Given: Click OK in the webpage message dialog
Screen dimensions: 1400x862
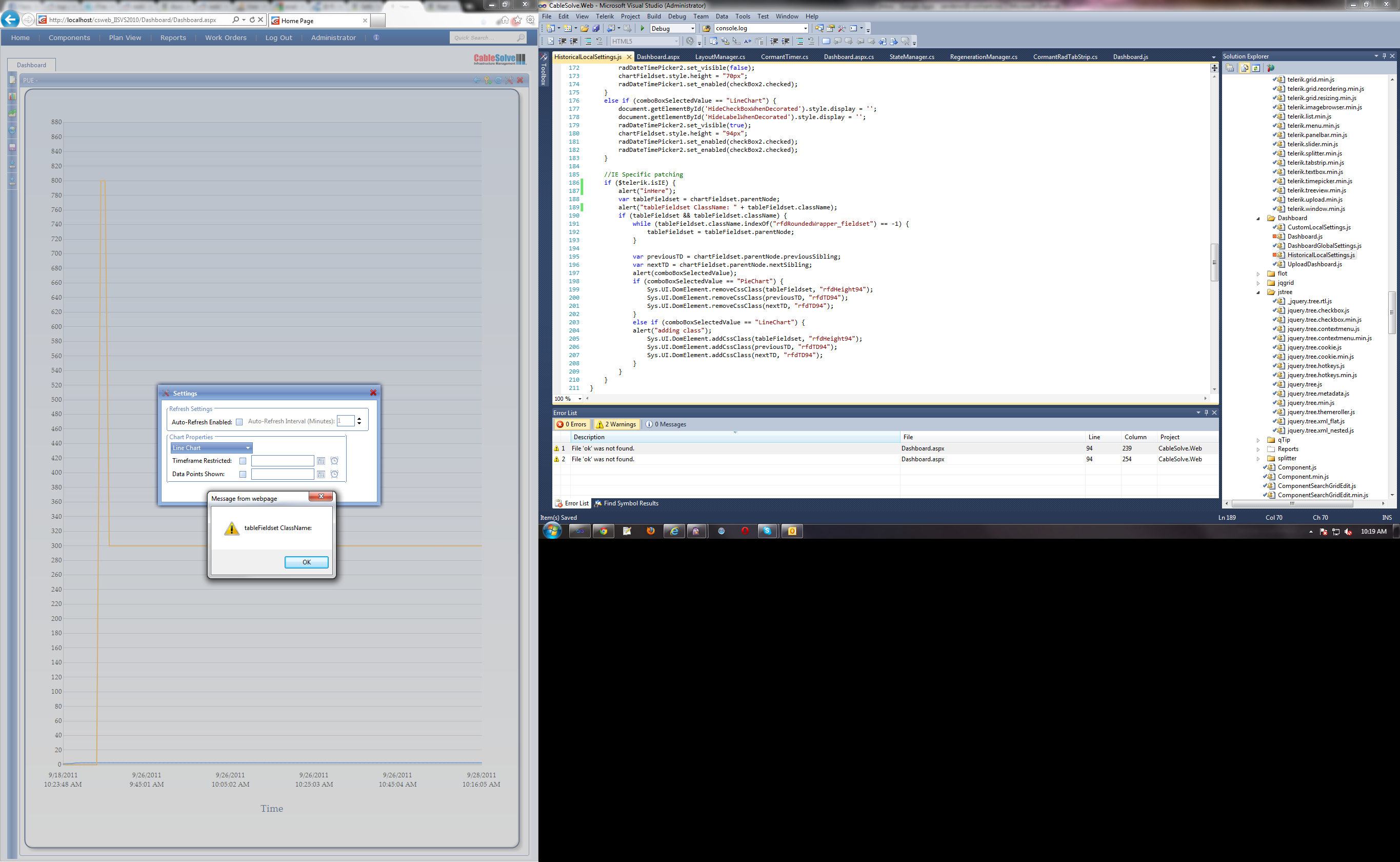Looking at the screenshot, I should 306,562.
